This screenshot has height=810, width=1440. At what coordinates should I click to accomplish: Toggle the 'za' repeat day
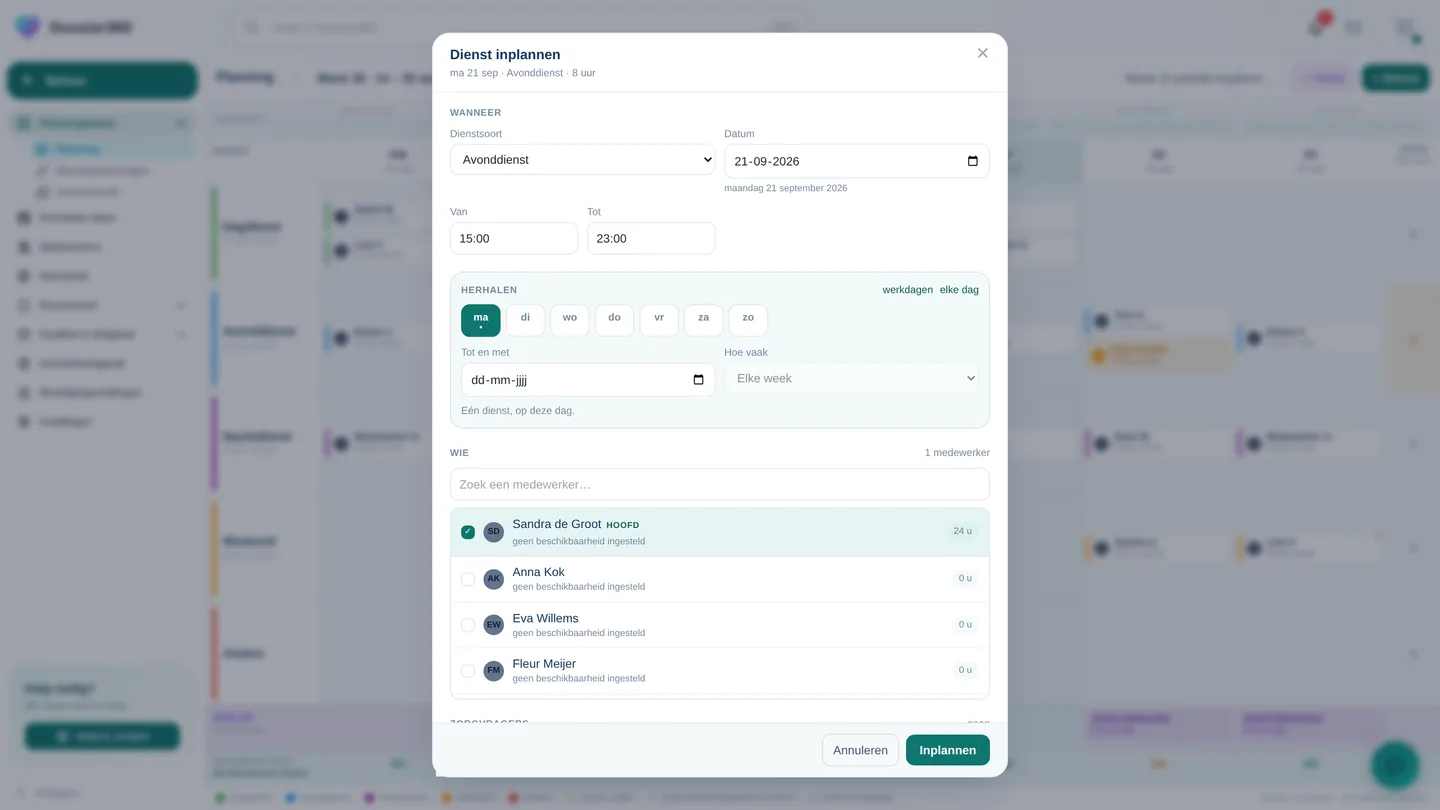704,320
